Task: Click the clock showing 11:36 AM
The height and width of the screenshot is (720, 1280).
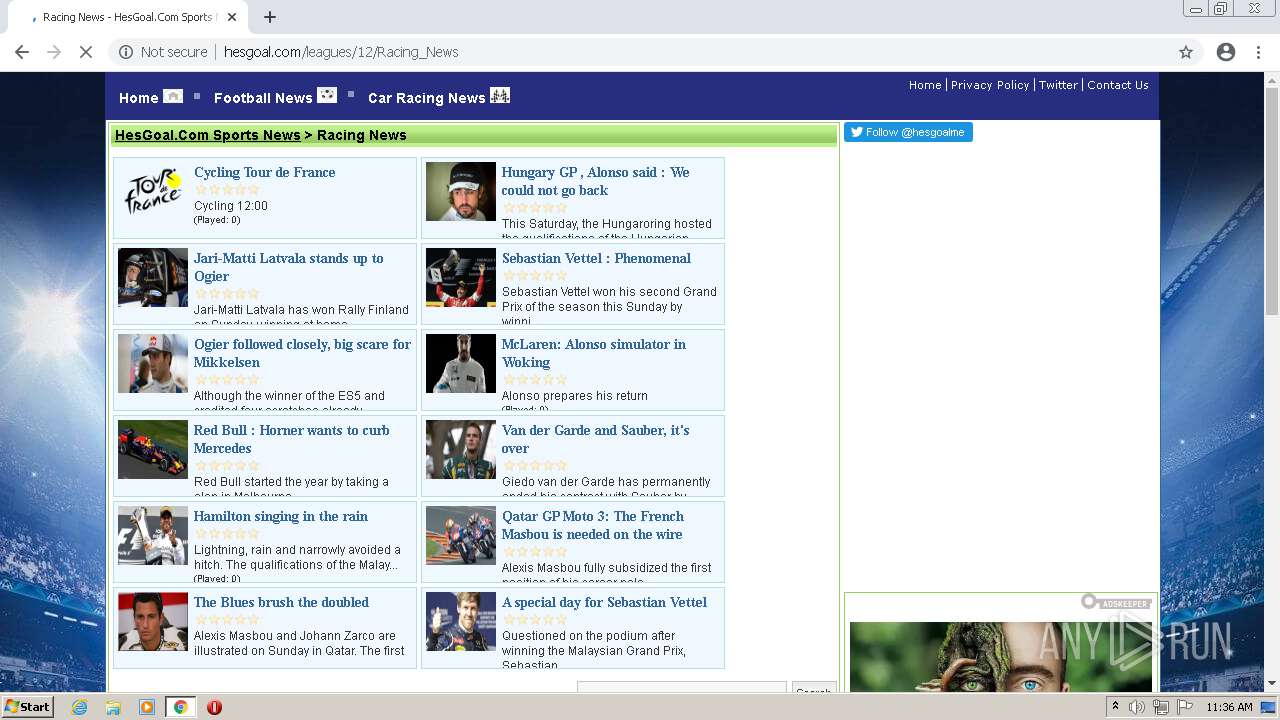Action: coord(1229,707)
